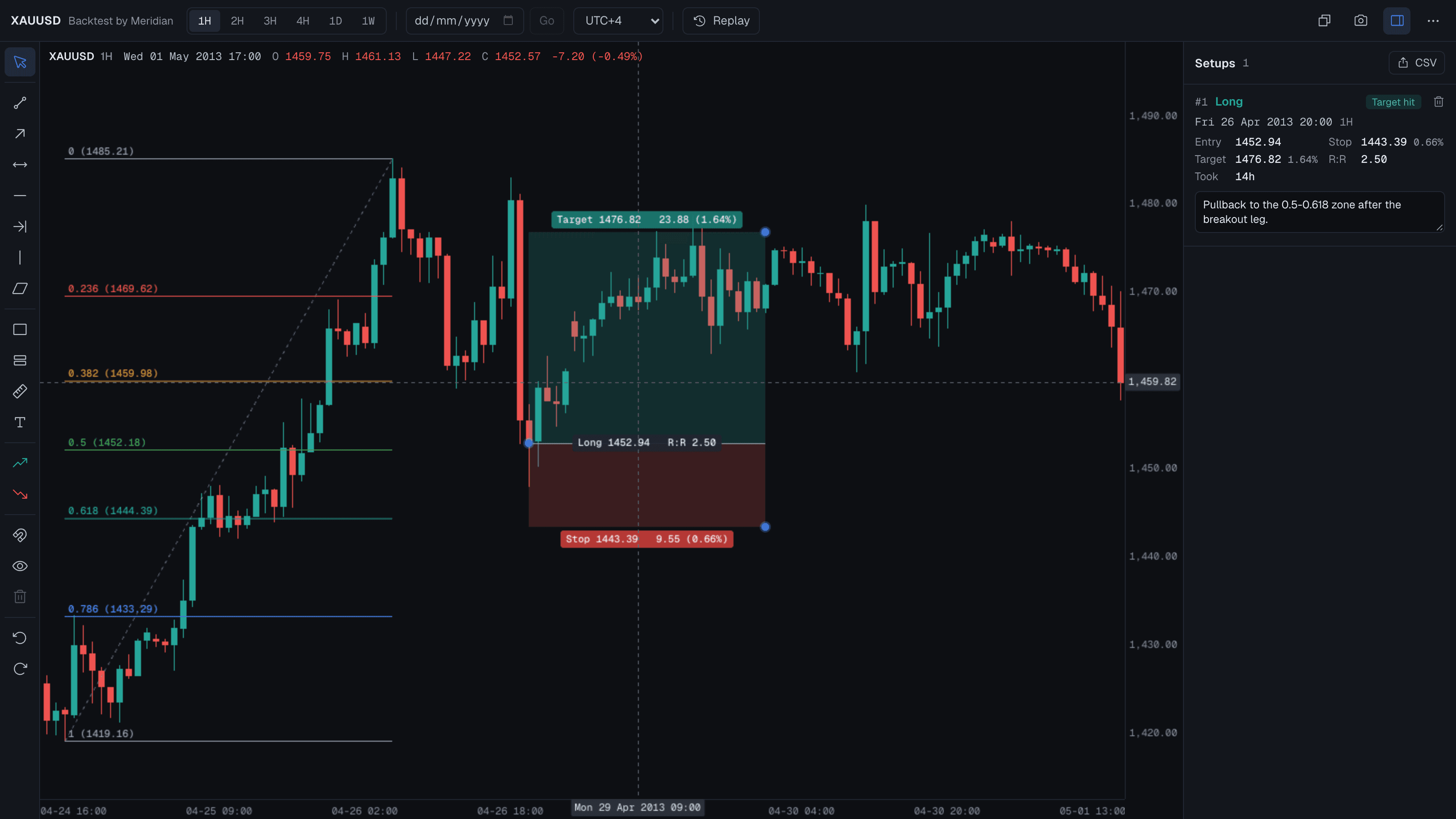Select the short position tool
The width and height of the screenshot is (1456, 819).
coord(20,494)
